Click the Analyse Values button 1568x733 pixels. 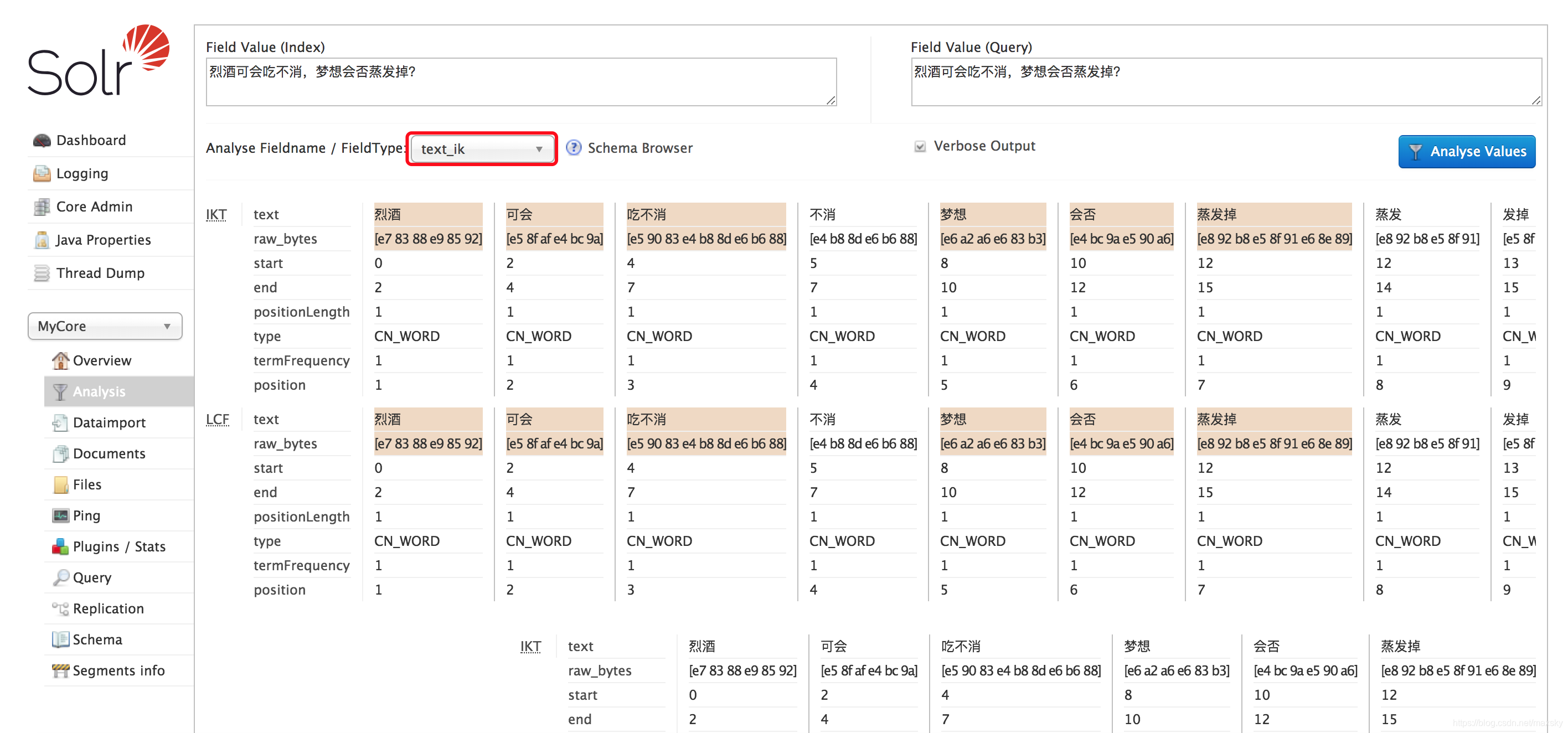click(x=1466, y=152)
